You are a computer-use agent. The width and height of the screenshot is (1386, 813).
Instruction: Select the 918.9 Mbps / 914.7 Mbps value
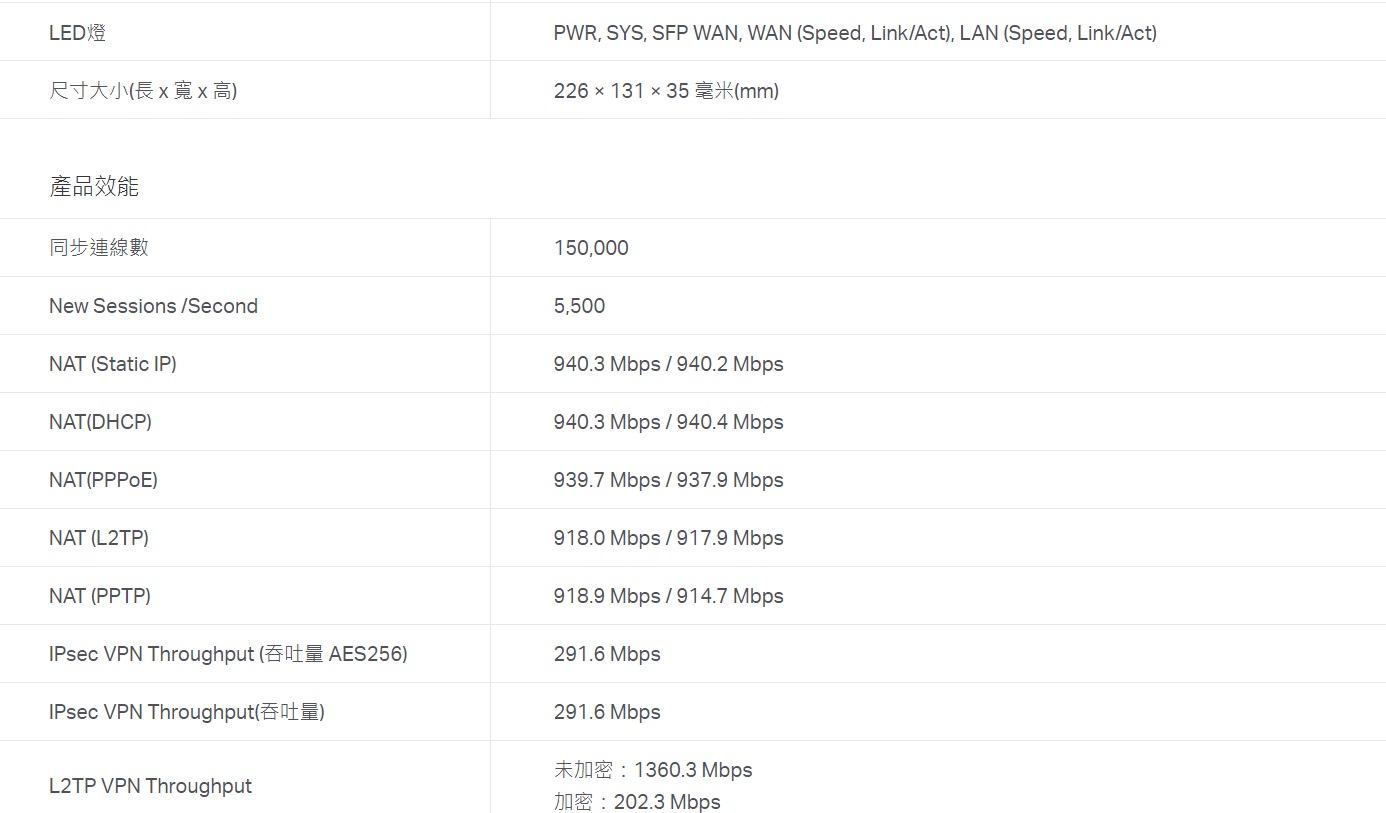click(x=668, y=596)
